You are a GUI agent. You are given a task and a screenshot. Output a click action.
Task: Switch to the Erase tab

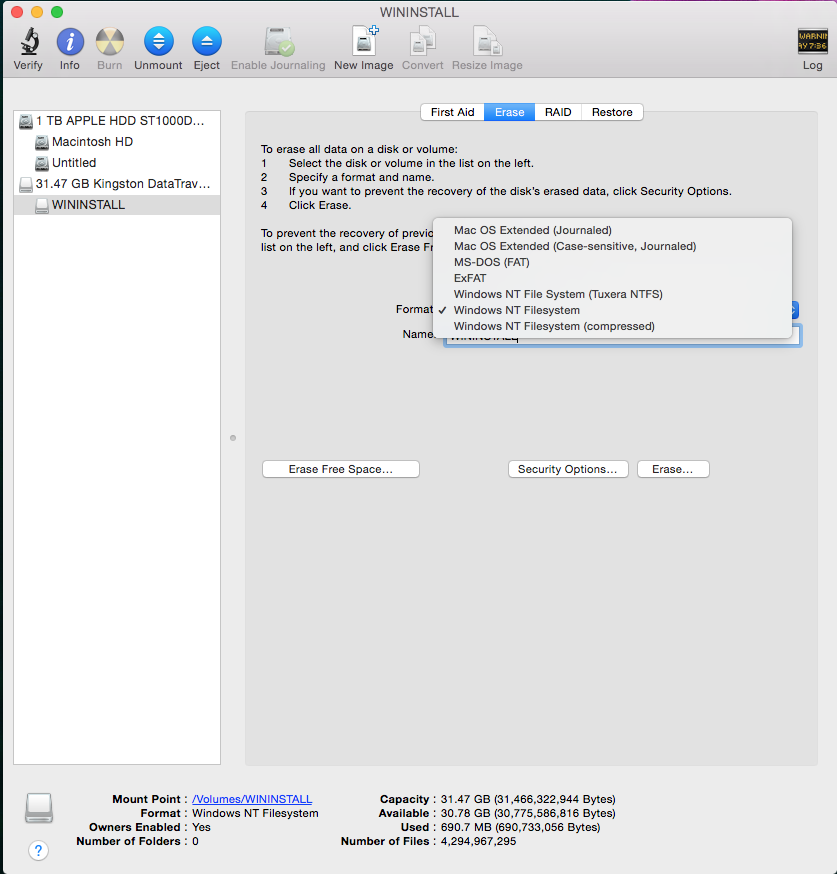coord(509,112)
